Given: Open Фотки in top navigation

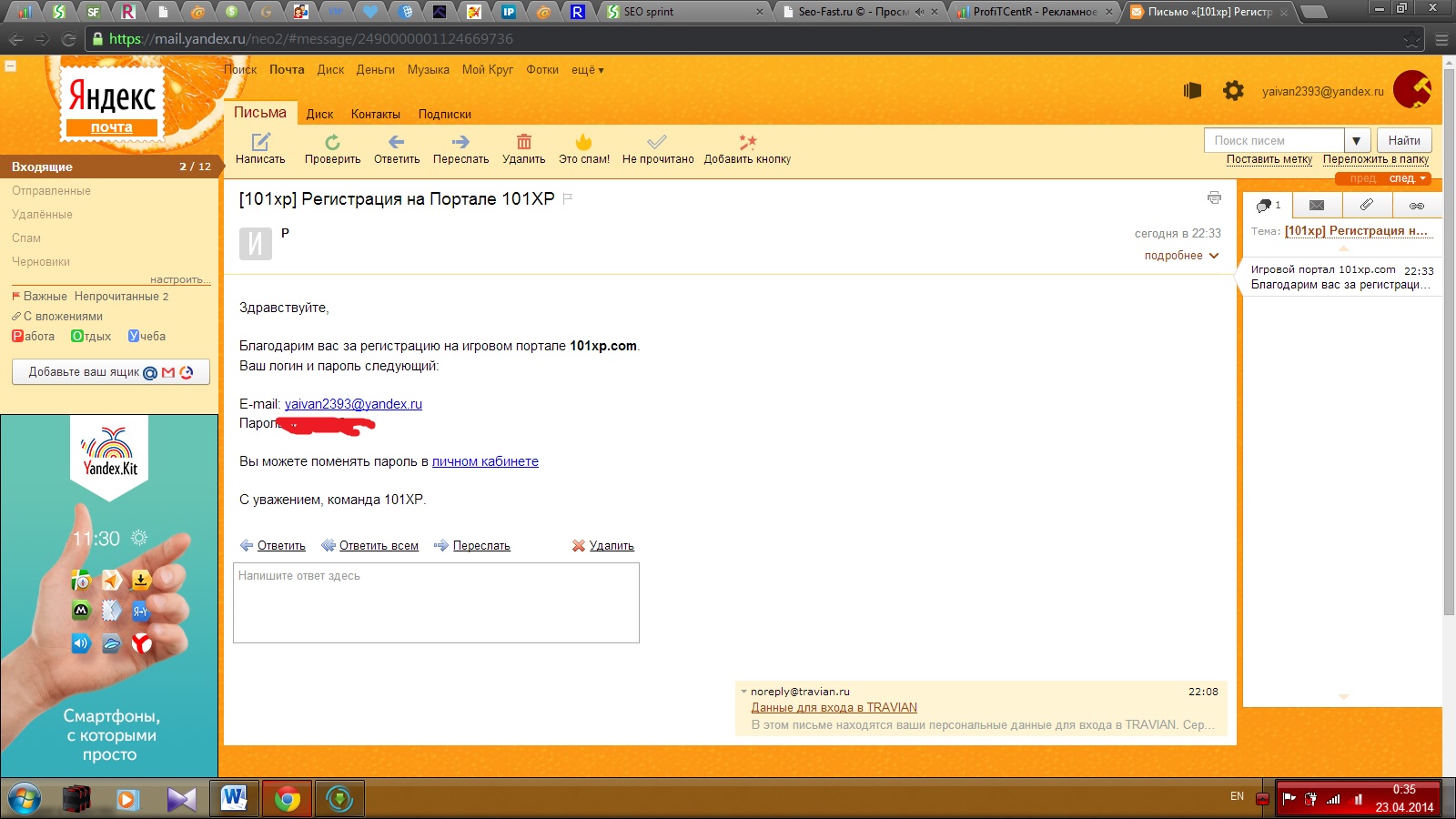Looking at the screenshot, I should tap(542, 70).
